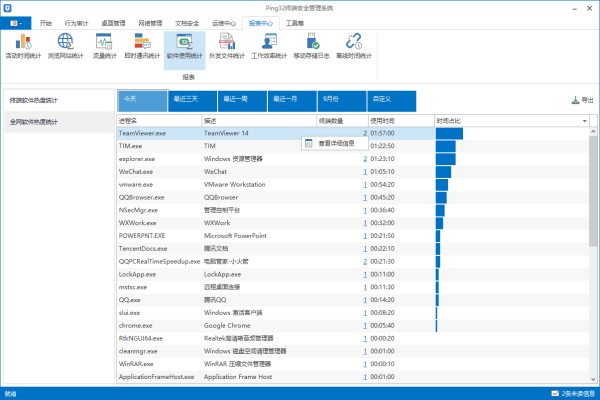This screenshot has height=400, width=600.
Task: Select the NSecMgr.exe process row
Action: tap(352, 210)
